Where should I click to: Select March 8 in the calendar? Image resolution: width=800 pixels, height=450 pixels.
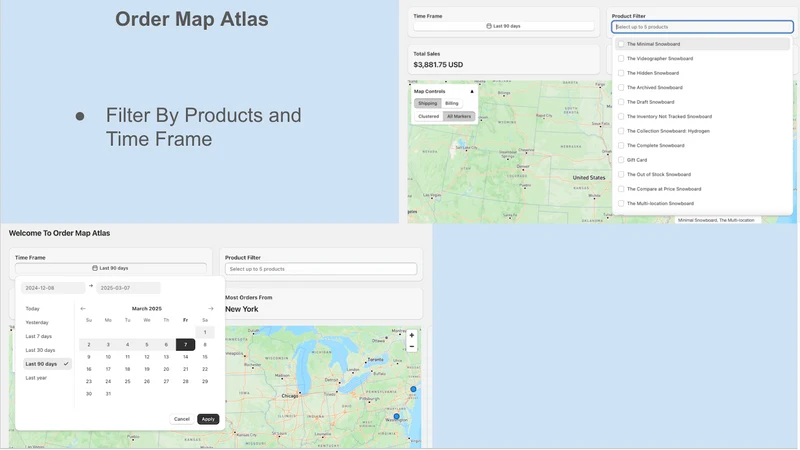tap(205, 344)
